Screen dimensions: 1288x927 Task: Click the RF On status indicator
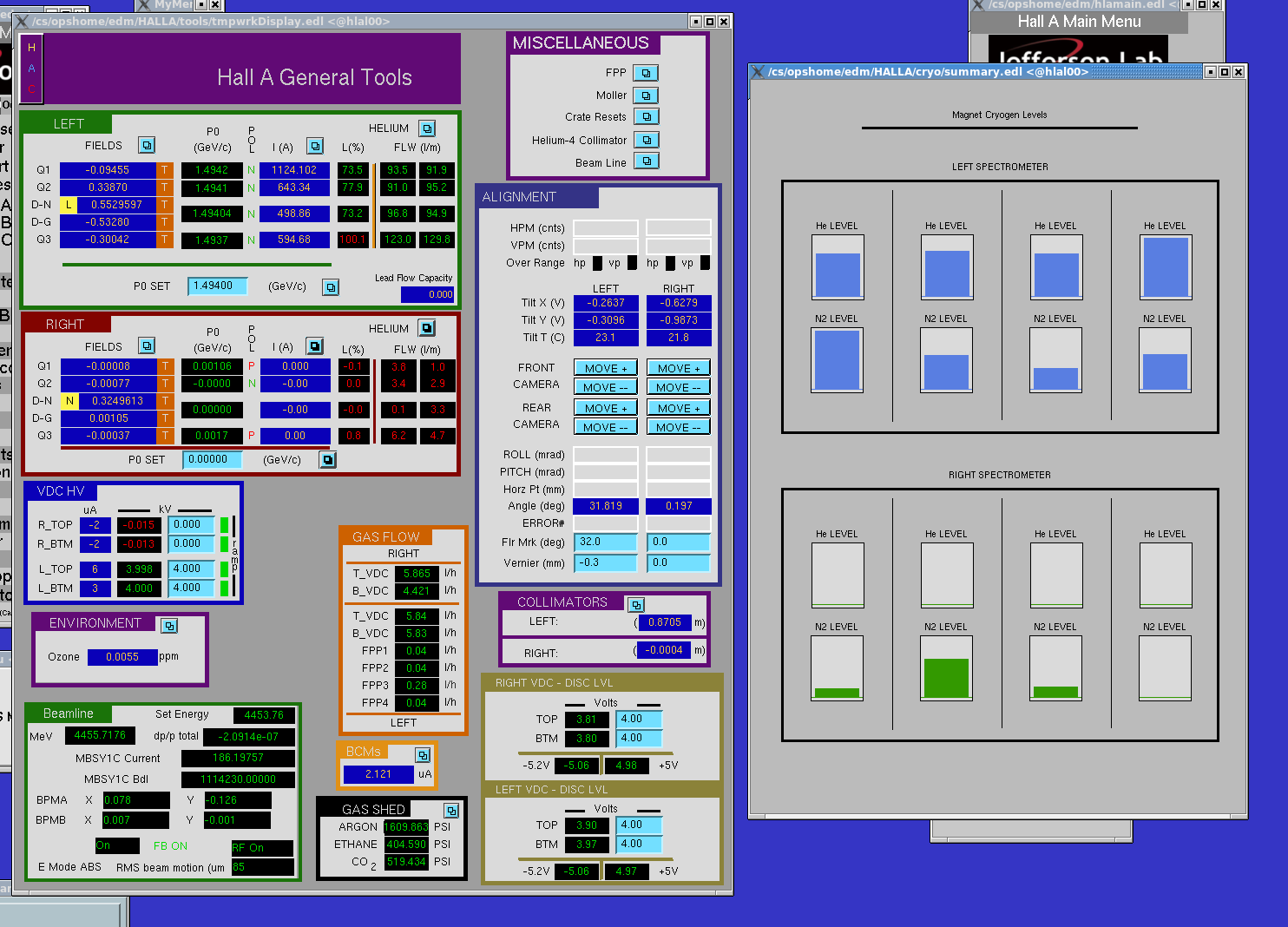[262, 848]
